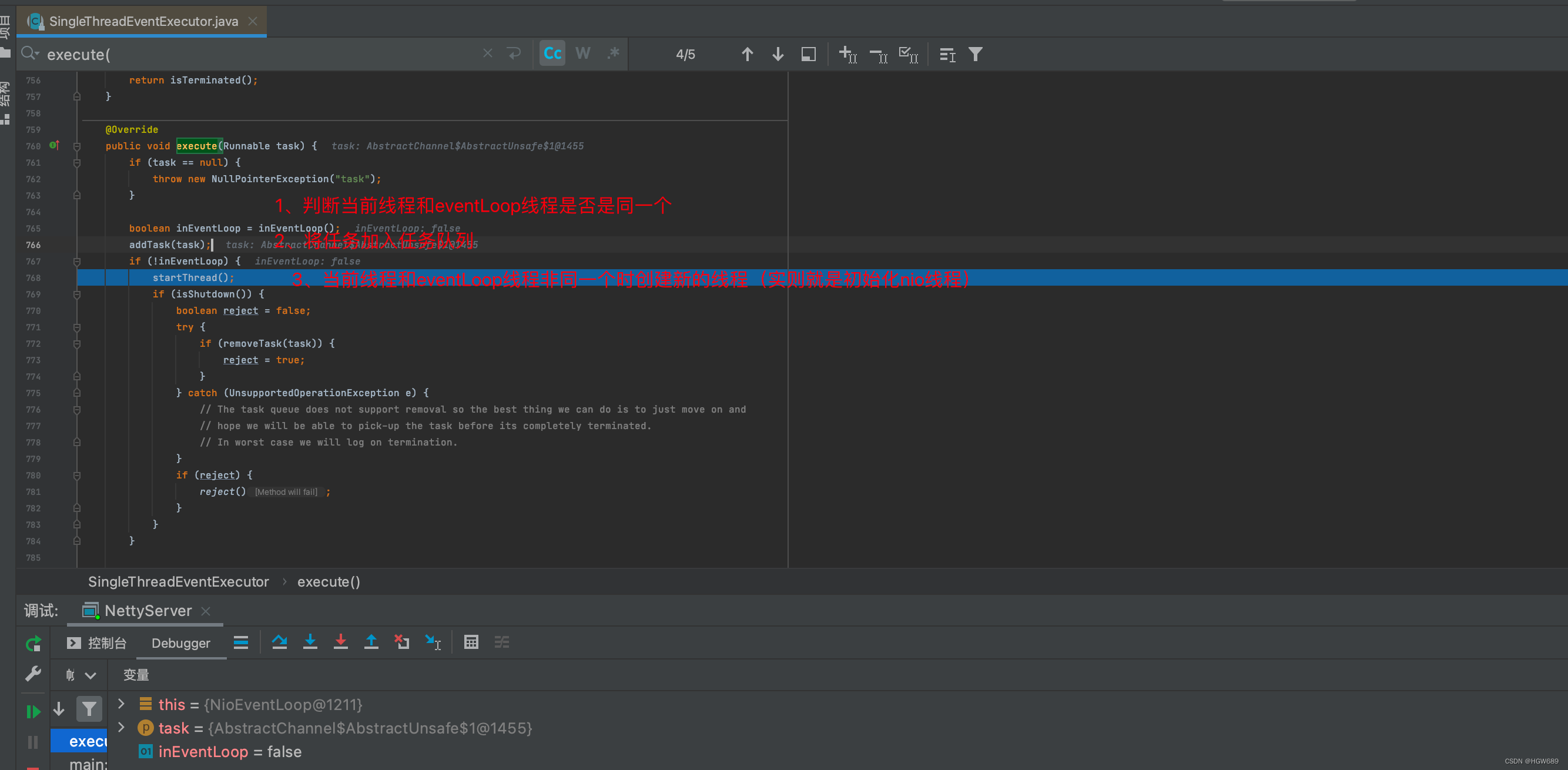
Task: Click the down arrow next frame icon
Action: (x=59, y=708)
